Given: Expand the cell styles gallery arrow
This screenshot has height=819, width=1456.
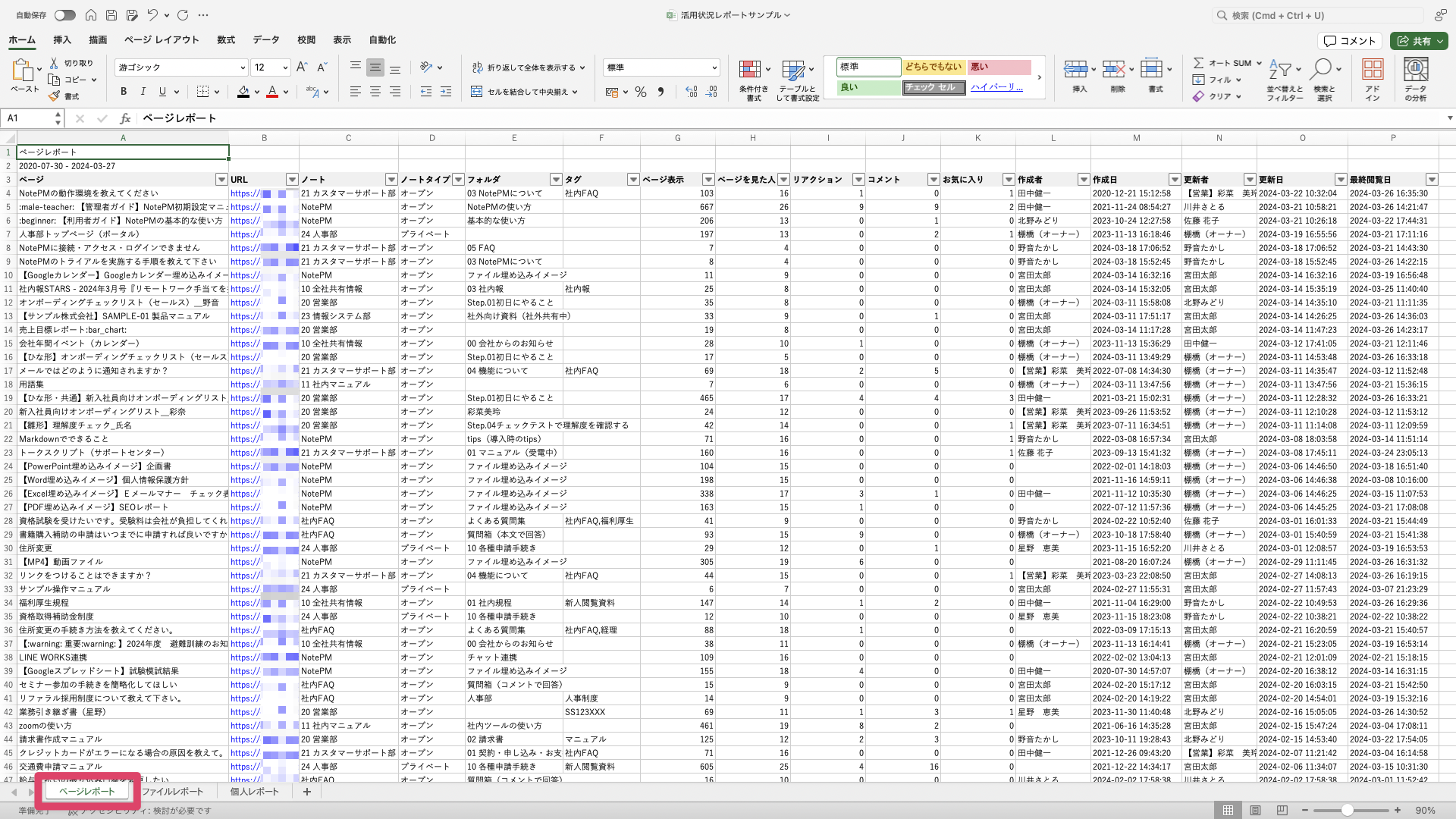Looking at the screenshot, I should click(1039, 77).
